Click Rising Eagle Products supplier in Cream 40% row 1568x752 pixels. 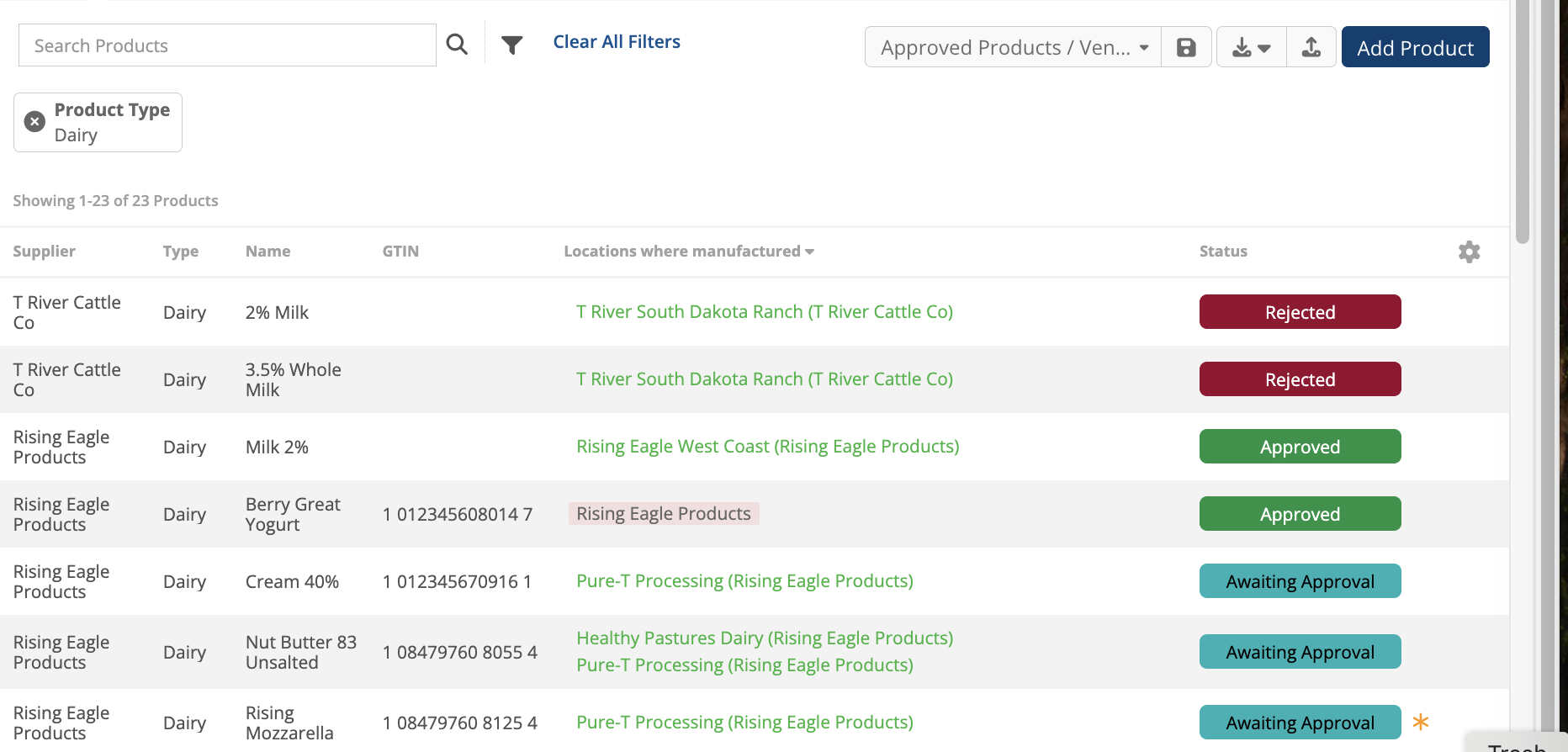[x=61, y=582]
